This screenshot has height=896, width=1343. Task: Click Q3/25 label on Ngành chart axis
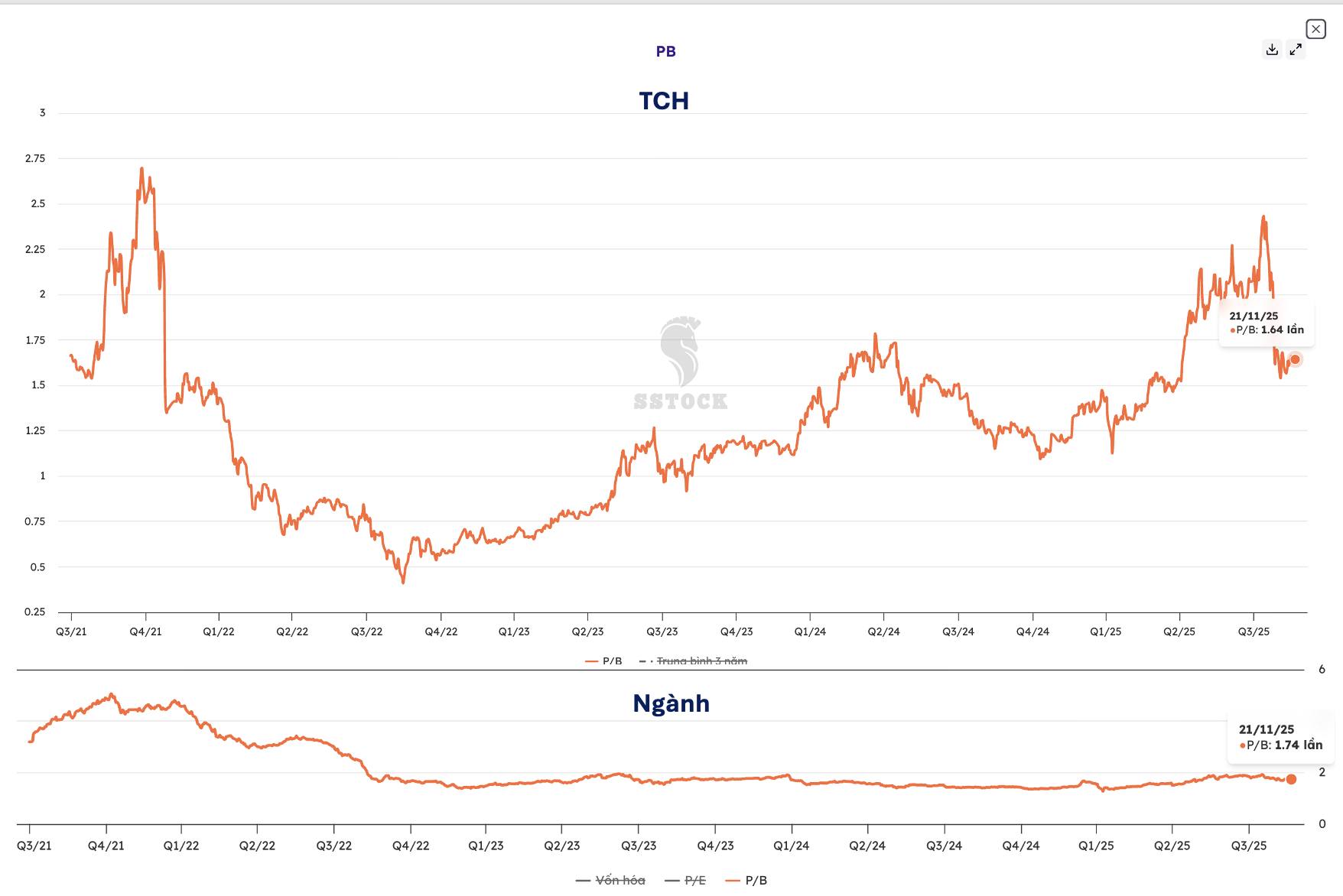1249,846
